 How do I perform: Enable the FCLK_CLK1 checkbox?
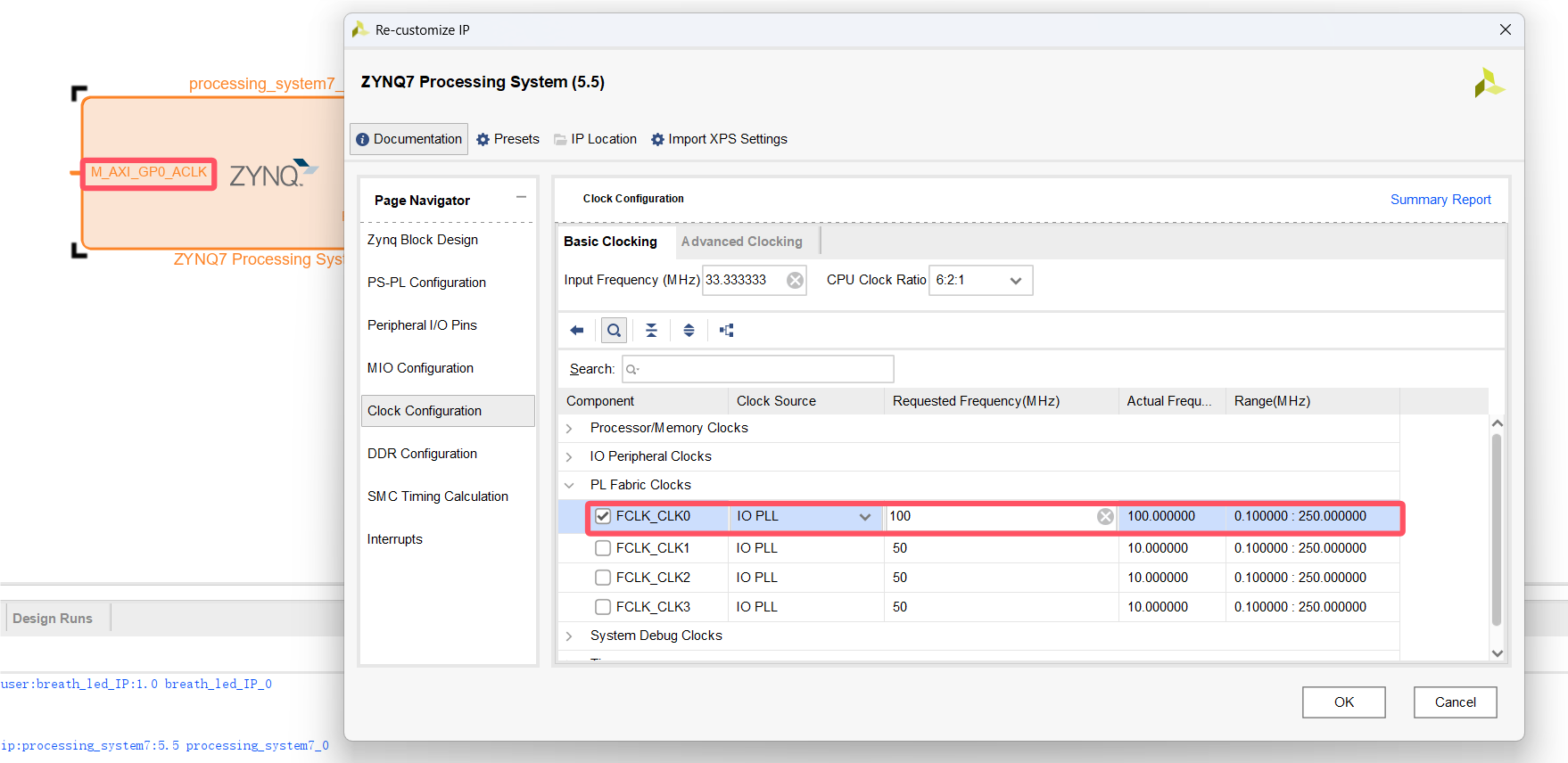pos(603,548)
